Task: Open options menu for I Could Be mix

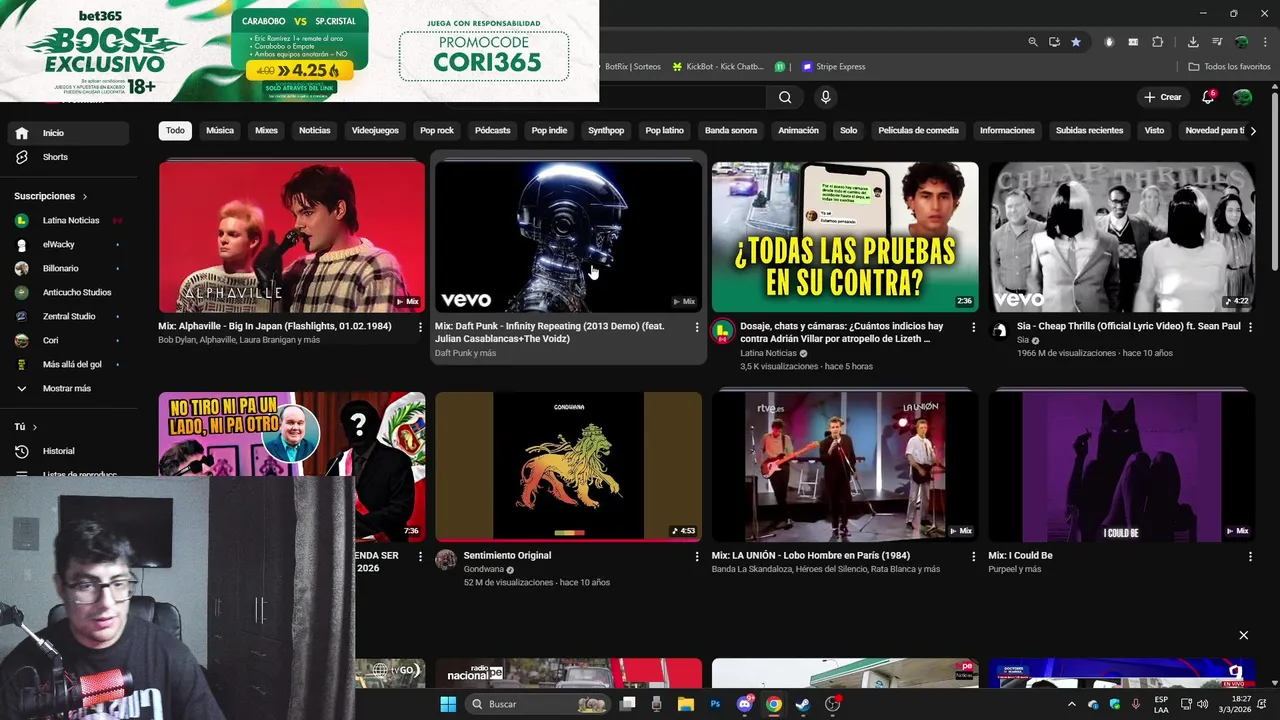Action: pos(1250,556)
